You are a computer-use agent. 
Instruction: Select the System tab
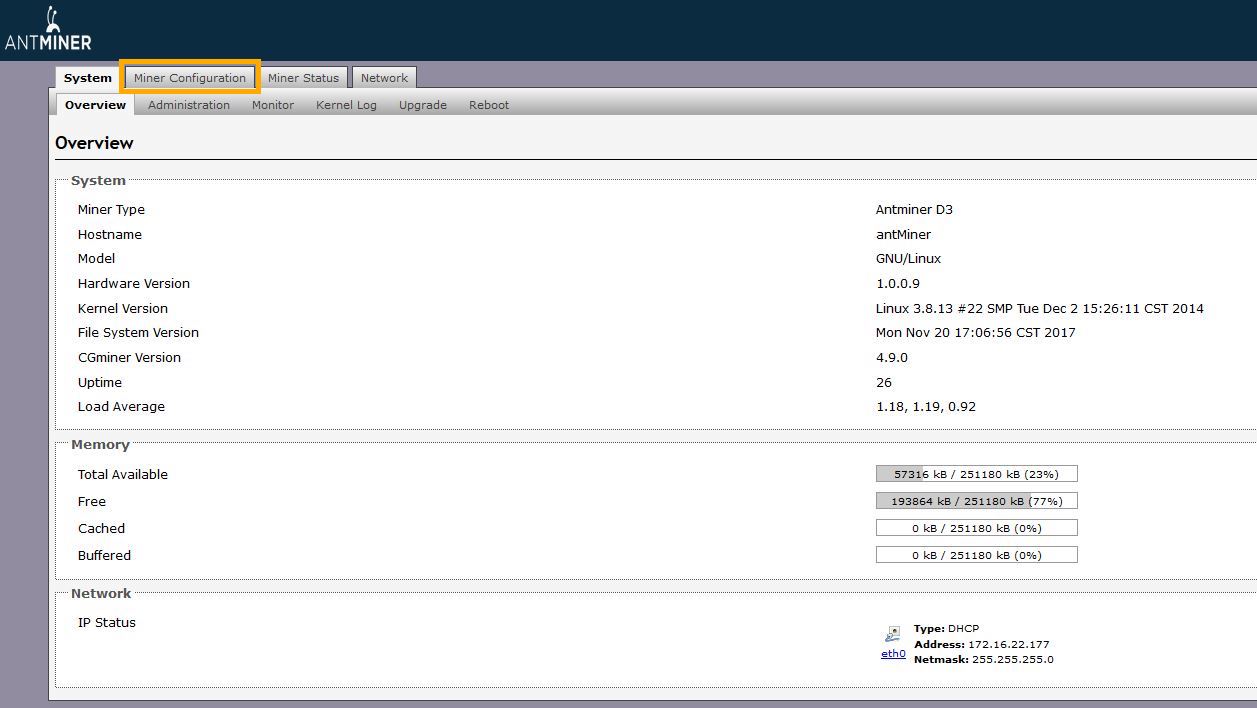click(88, 78)
